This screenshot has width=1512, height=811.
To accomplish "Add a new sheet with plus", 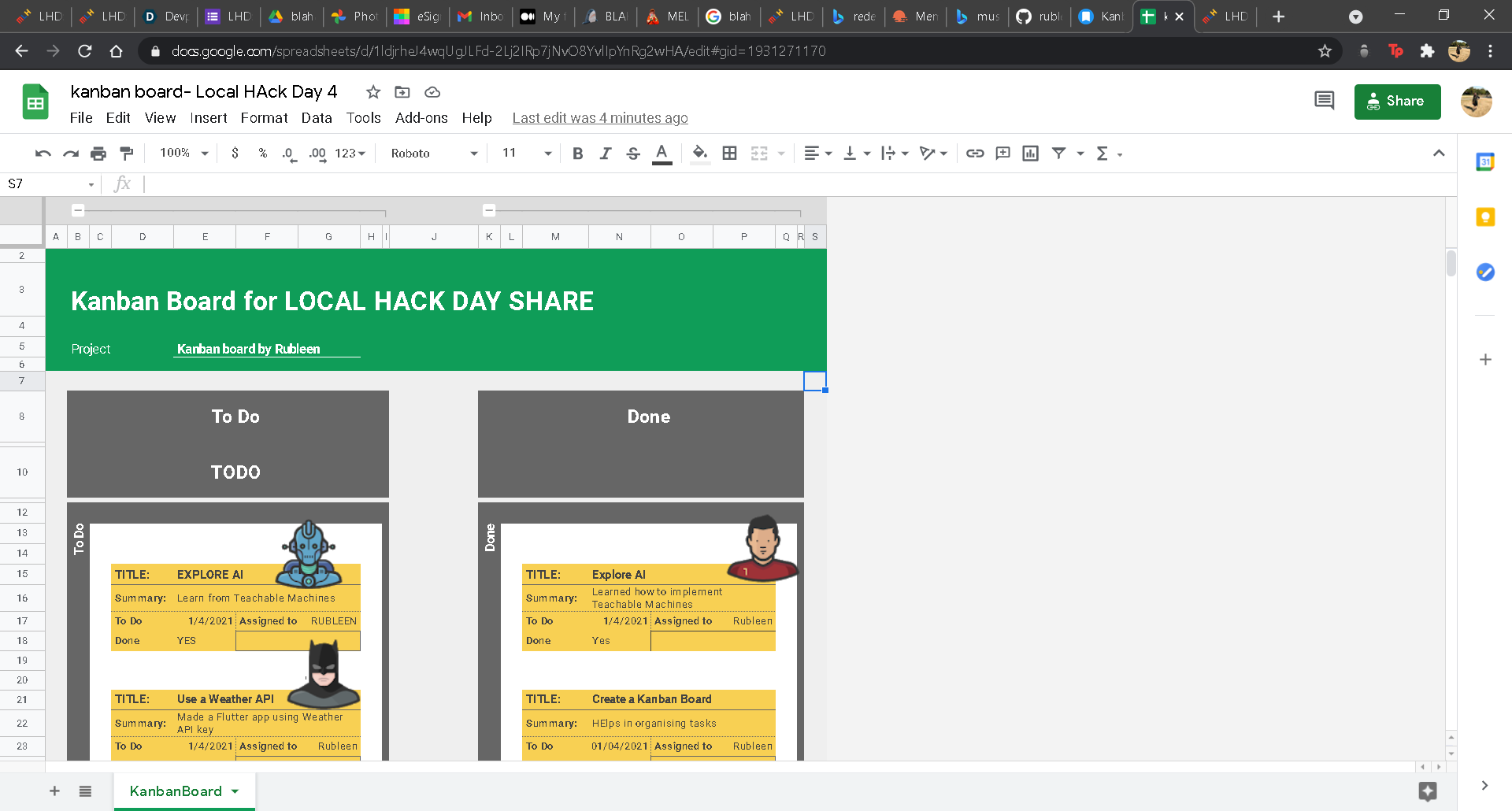I will (x=54, y=791).
